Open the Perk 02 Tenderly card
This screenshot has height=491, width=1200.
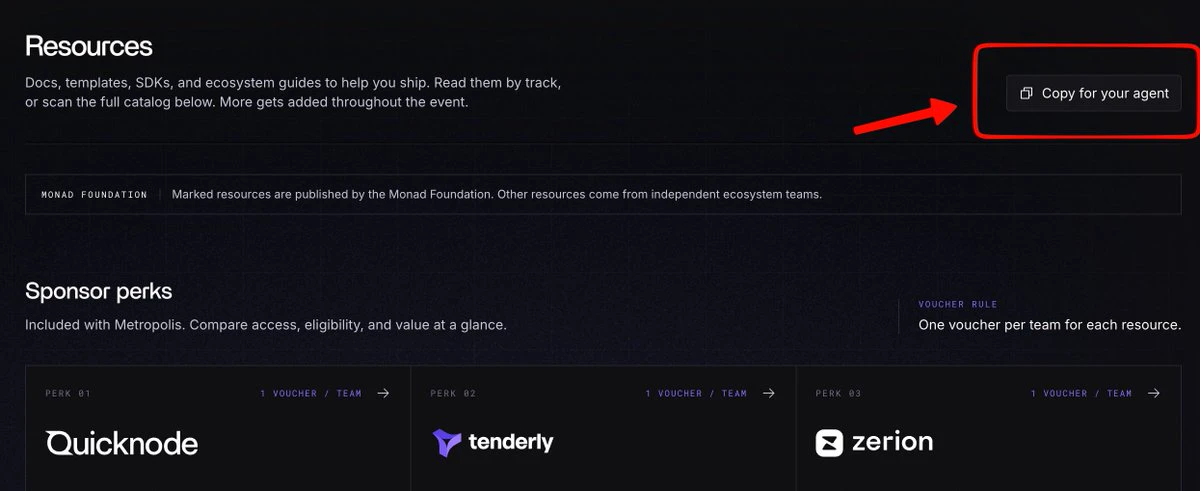tap(603, 428)
